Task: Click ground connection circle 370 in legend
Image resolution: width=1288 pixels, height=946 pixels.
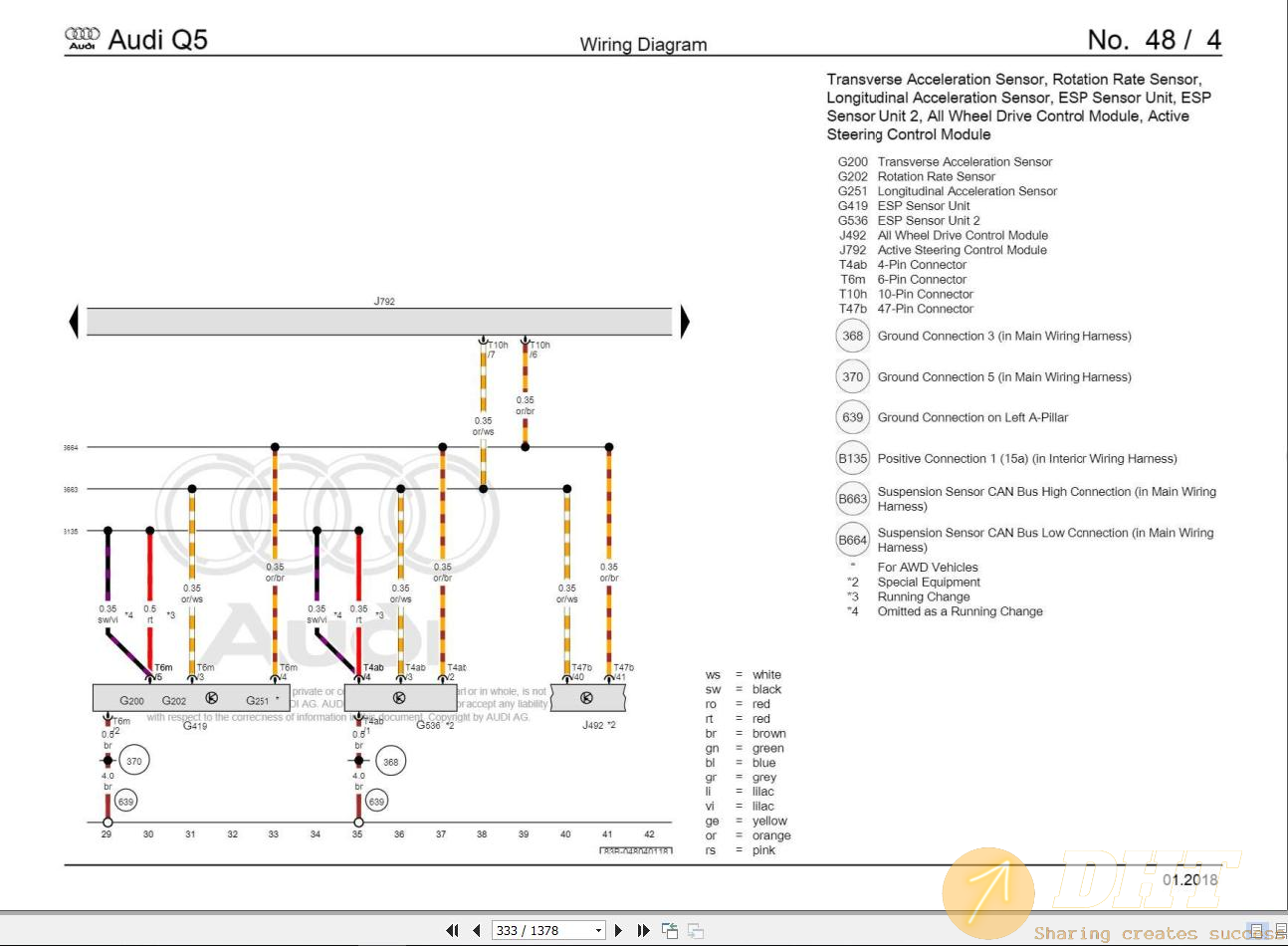Action: tap(853, 376)
